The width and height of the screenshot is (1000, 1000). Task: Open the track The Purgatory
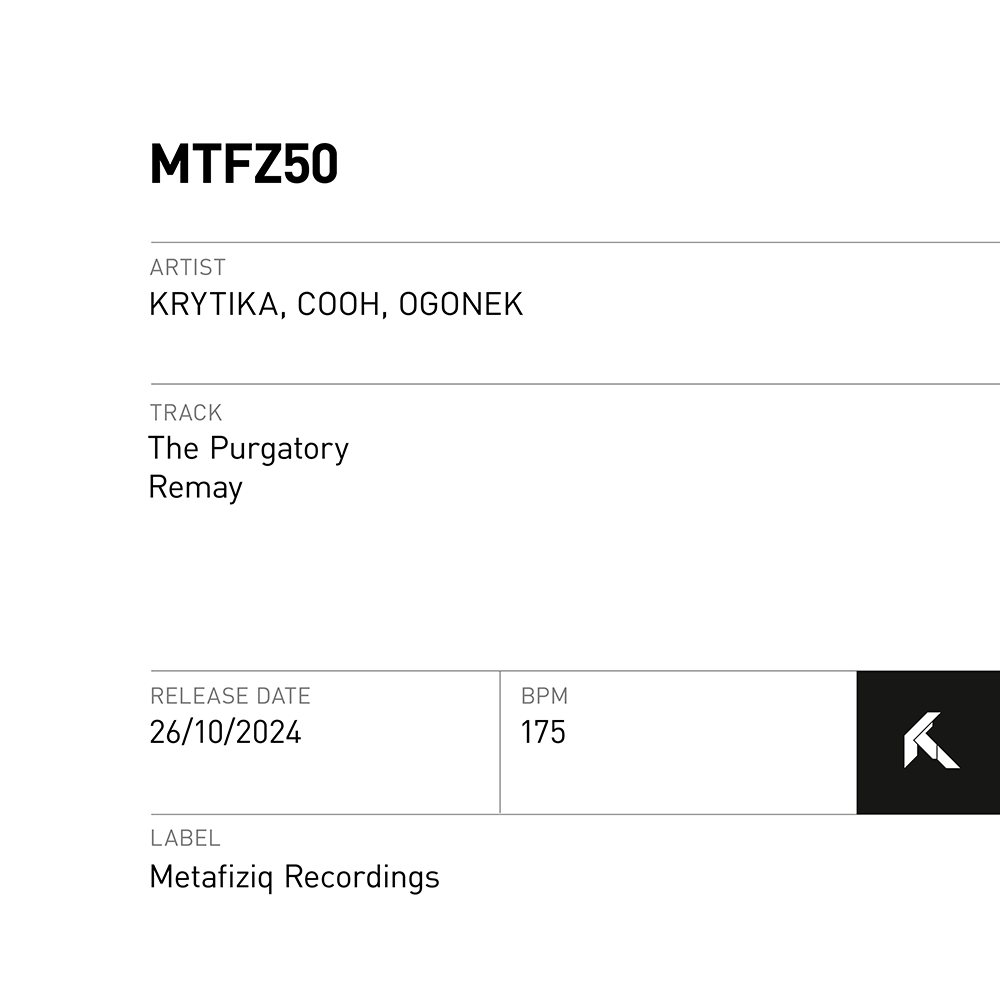click(248, 449)
